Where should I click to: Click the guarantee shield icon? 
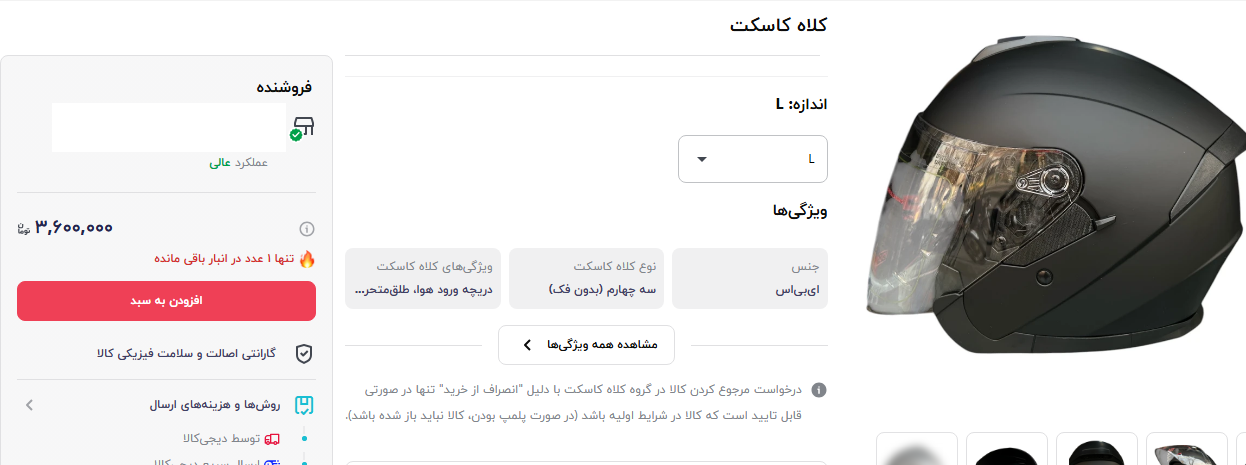click(x=303, y=354)
